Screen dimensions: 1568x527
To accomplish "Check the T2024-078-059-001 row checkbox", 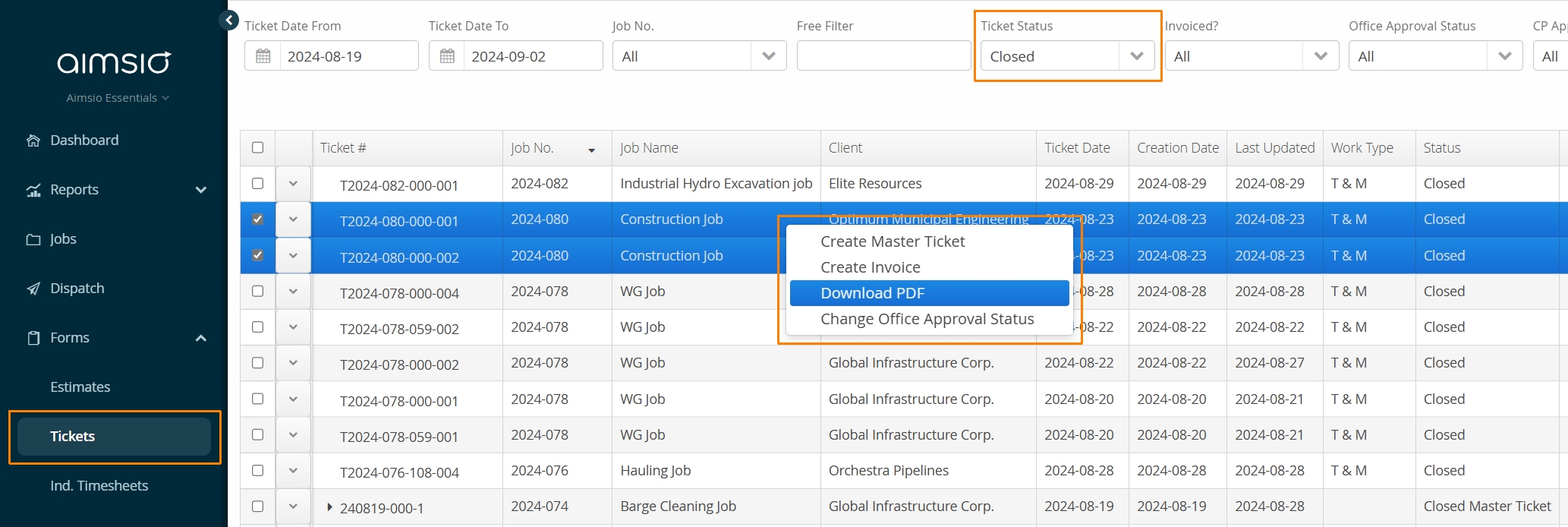I will click(258, 434).
